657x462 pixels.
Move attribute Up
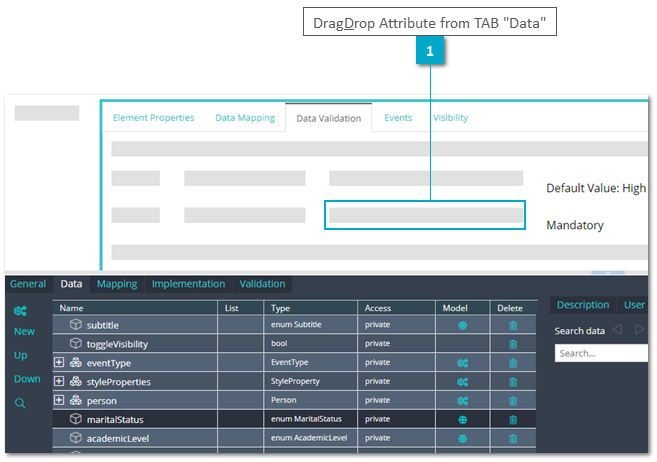[21, 355]
